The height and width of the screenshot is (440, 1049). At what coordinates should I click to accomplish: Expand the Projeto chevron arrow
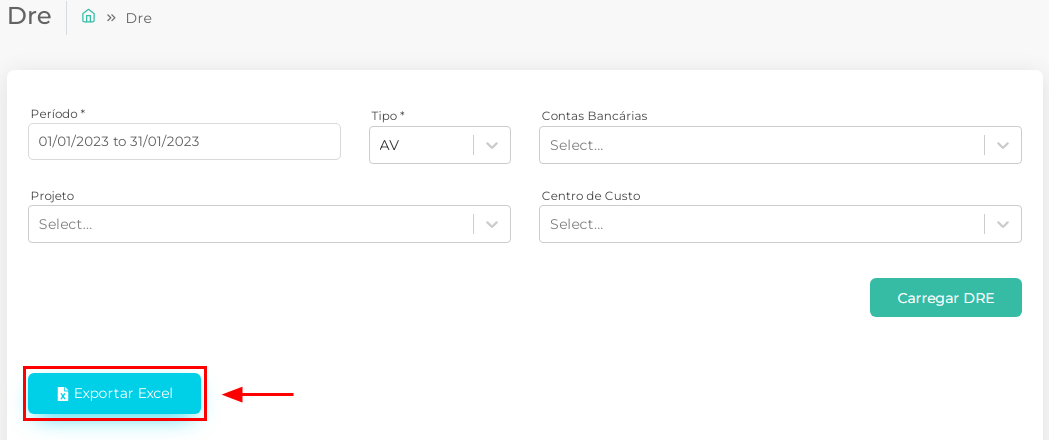492,224
